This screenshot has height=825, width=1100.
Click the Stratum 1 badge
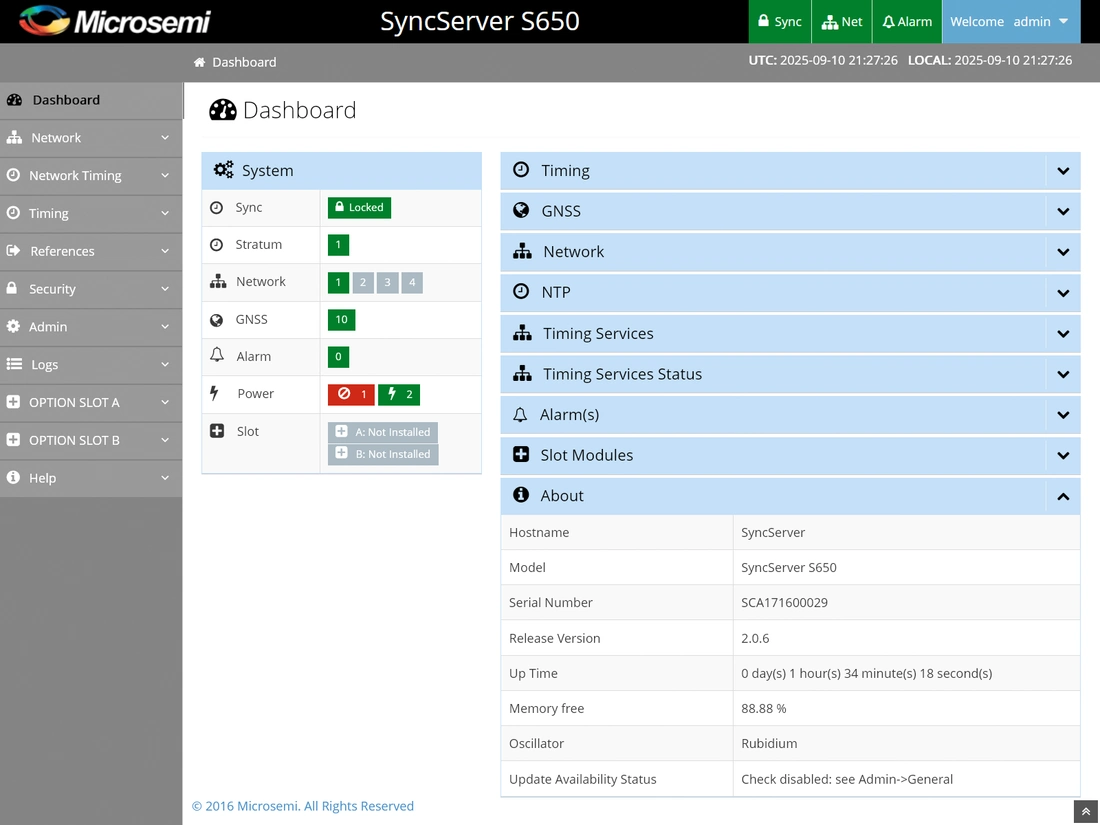338,245
